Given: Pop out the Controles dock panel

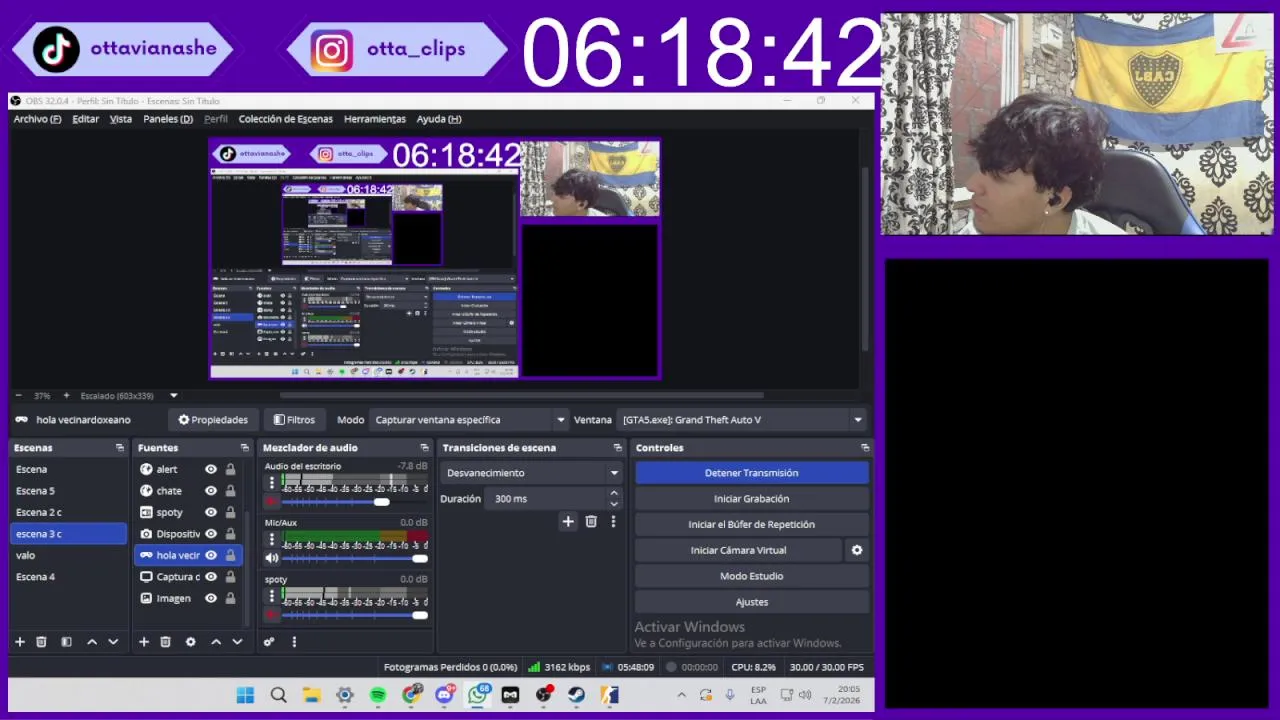Looking at the screenshot, I should tap(865, 448).
